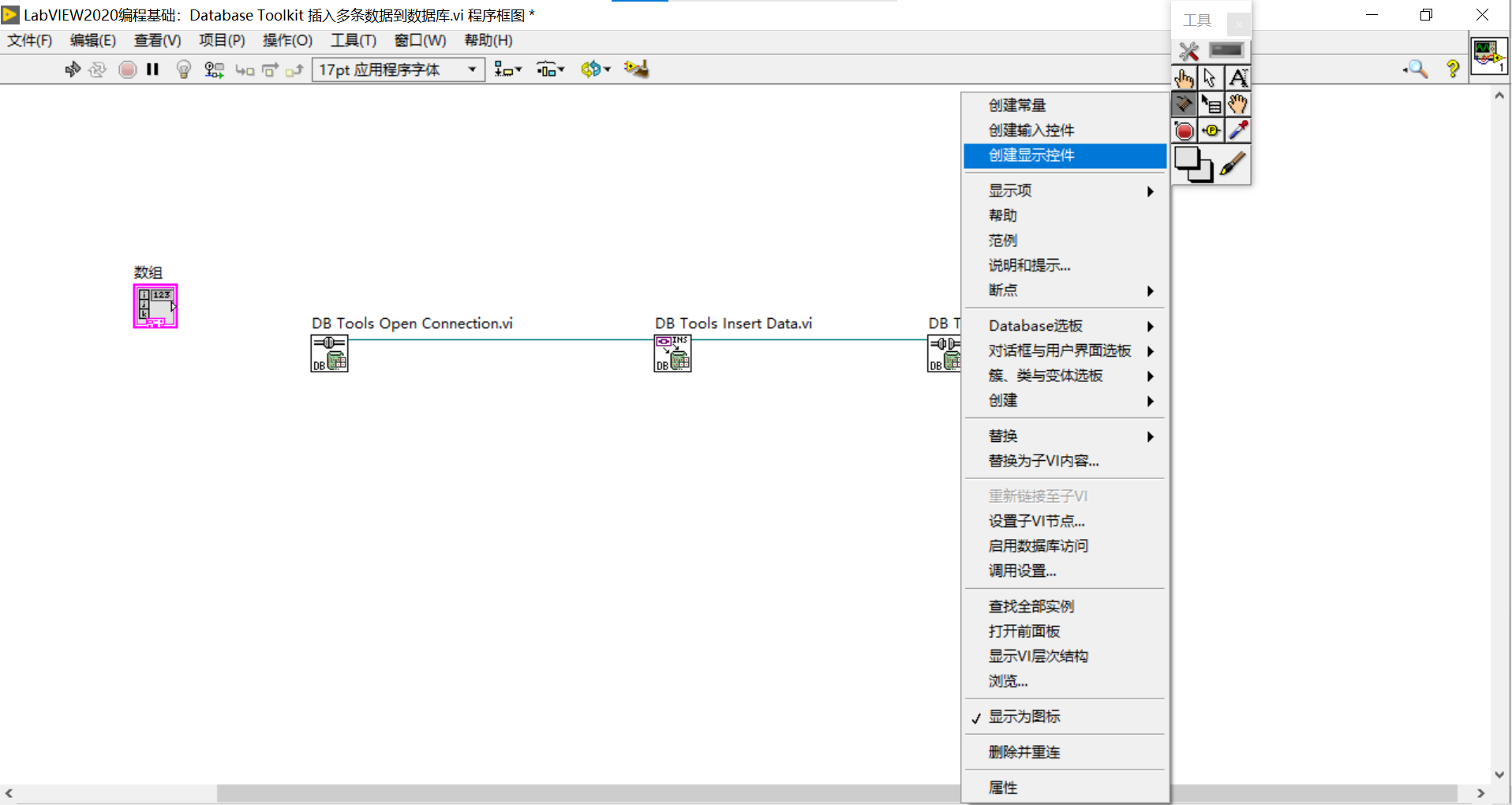Screen dimensions: 1512x805
Task: Open the 工具(T) menu
Action: point(353,40)
